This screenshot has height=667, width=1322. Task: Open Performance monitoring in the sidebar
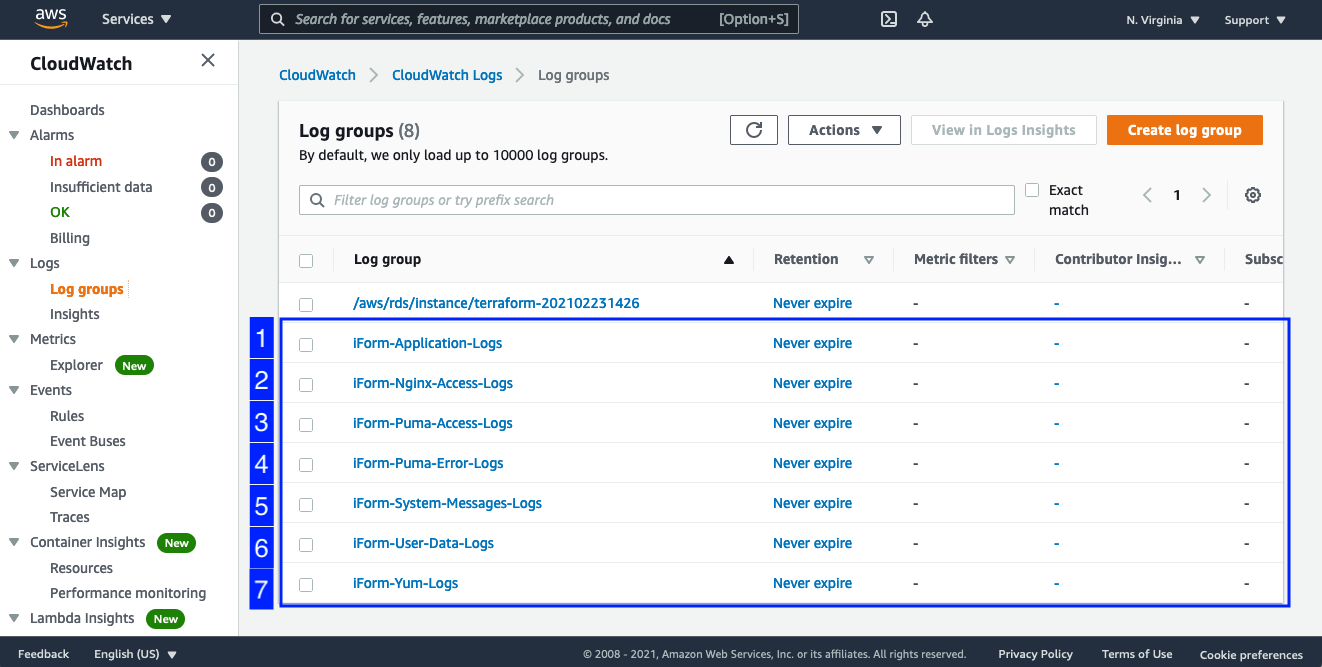point(128,593)
